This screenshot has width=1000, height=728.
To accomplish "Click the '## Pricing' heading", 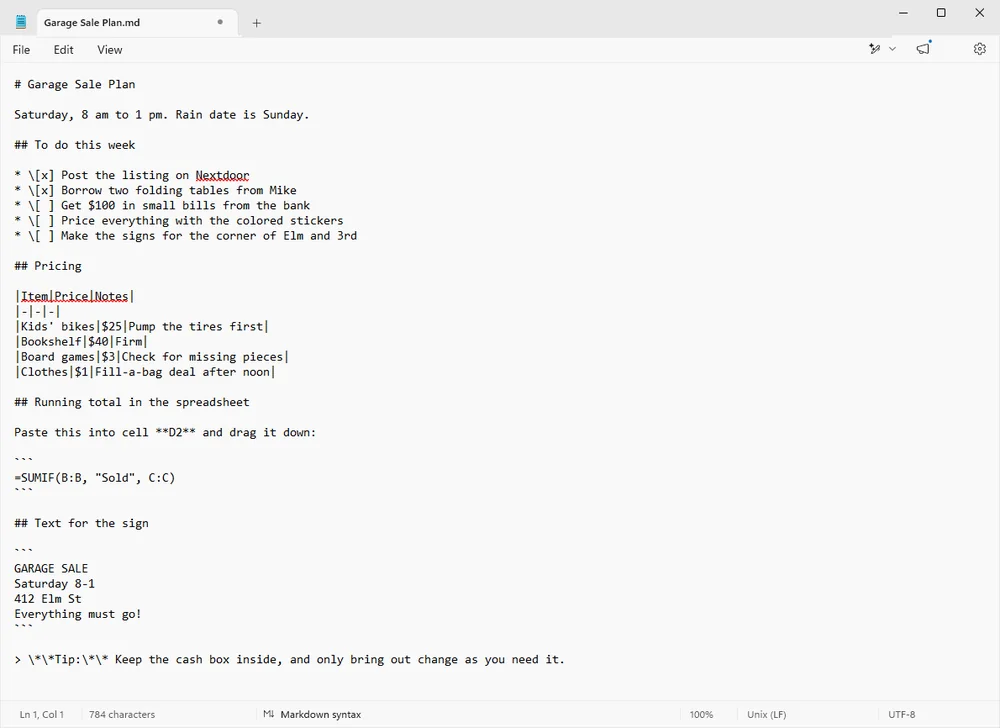I will (x=48, y=266).
